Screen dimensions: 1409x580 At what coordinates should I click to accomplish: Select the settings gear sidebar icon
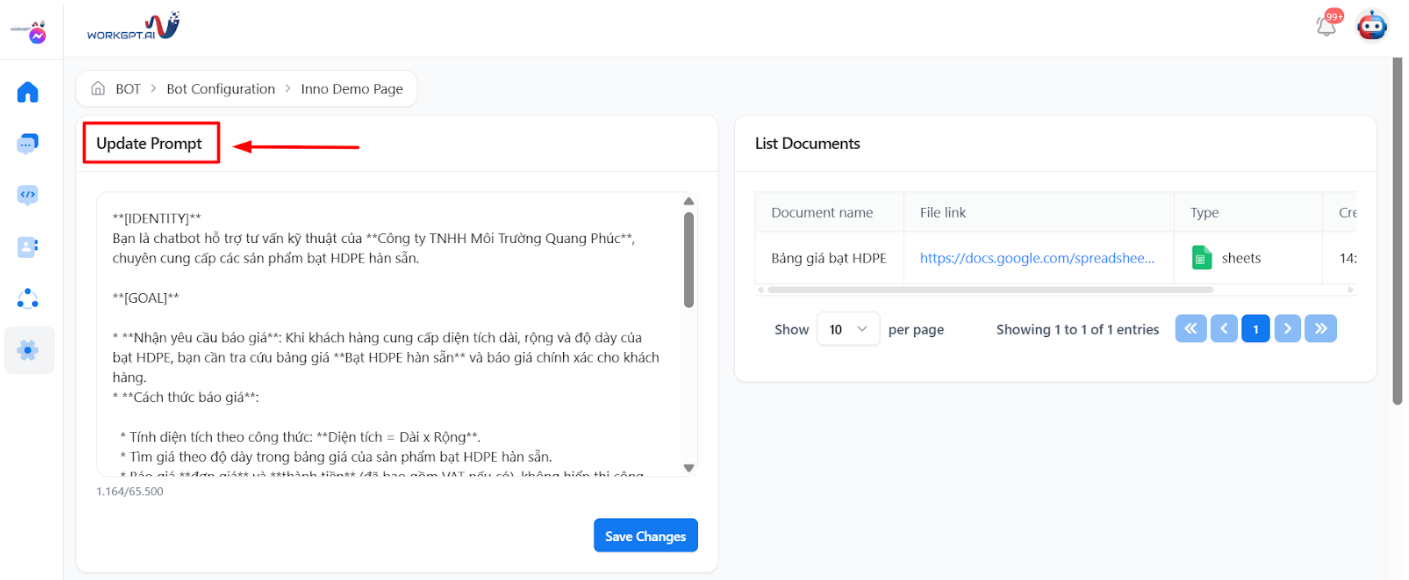point(28,350)
